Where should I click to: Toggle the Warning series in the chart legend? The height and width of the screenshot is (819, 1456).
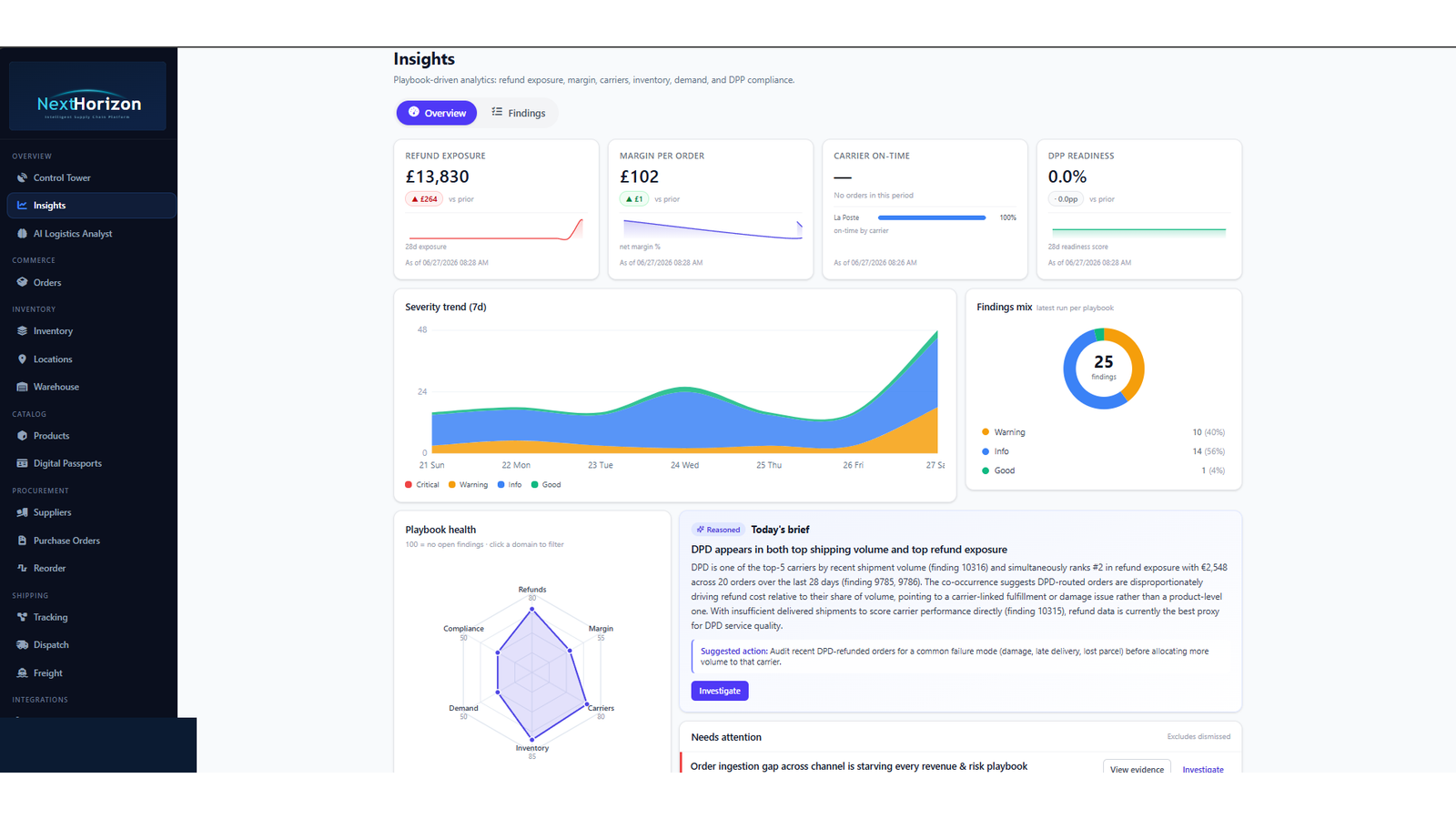[x=469, y=485]
